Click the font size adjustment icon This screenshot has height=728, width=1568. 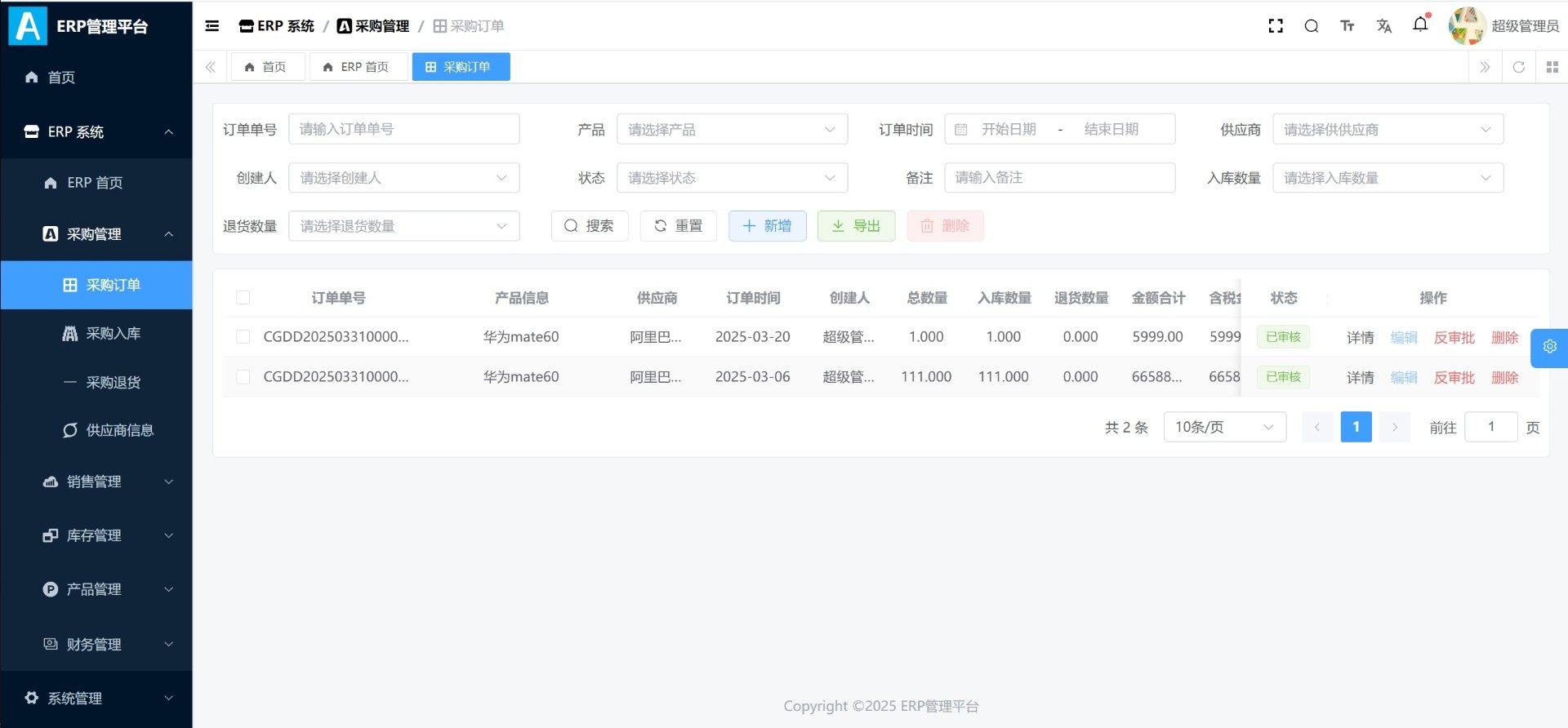click(x=1347, y=26)
